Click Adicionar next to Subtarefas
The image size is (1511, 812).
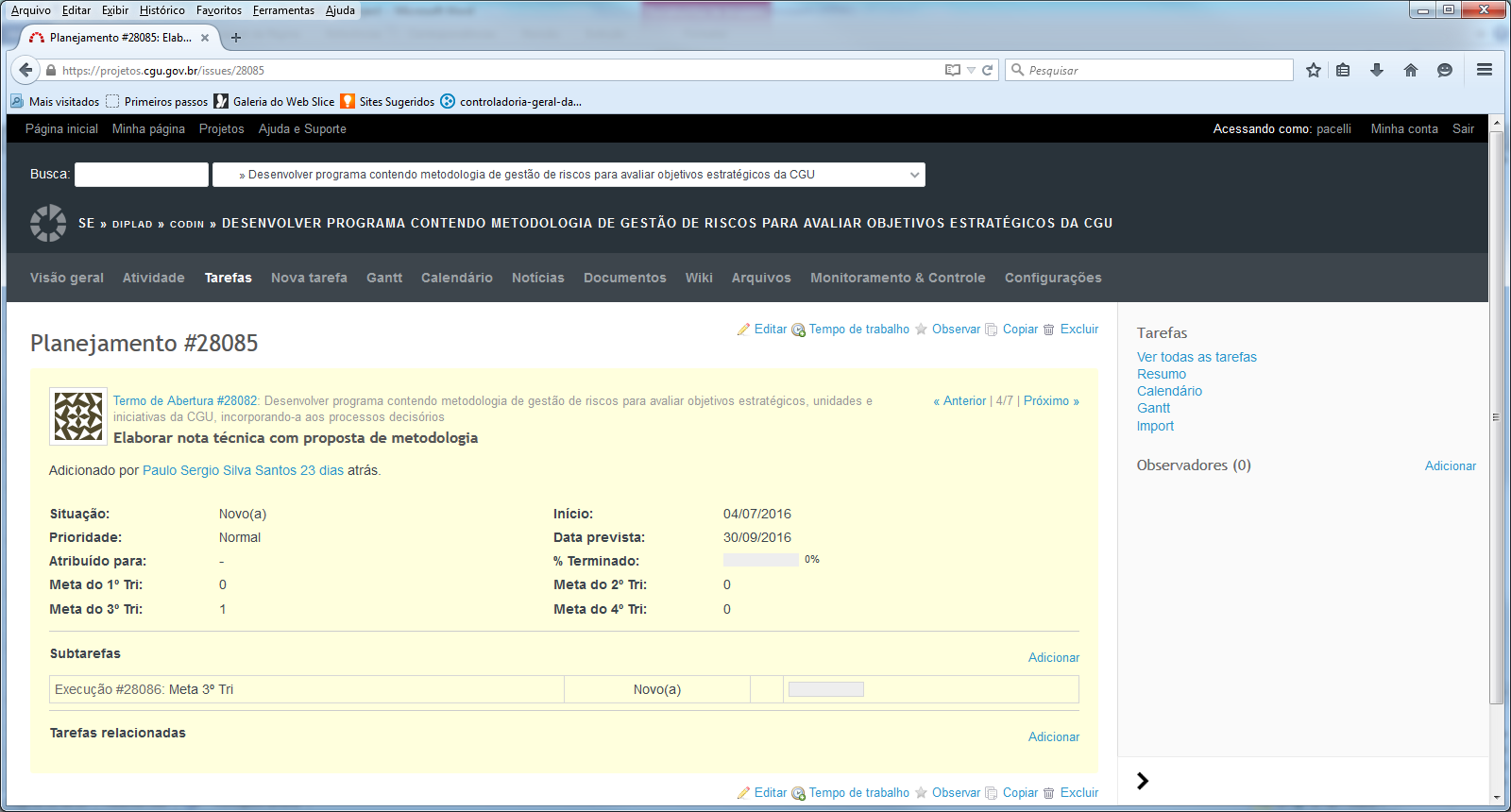pyautogui.click(x=1053, y=658)
